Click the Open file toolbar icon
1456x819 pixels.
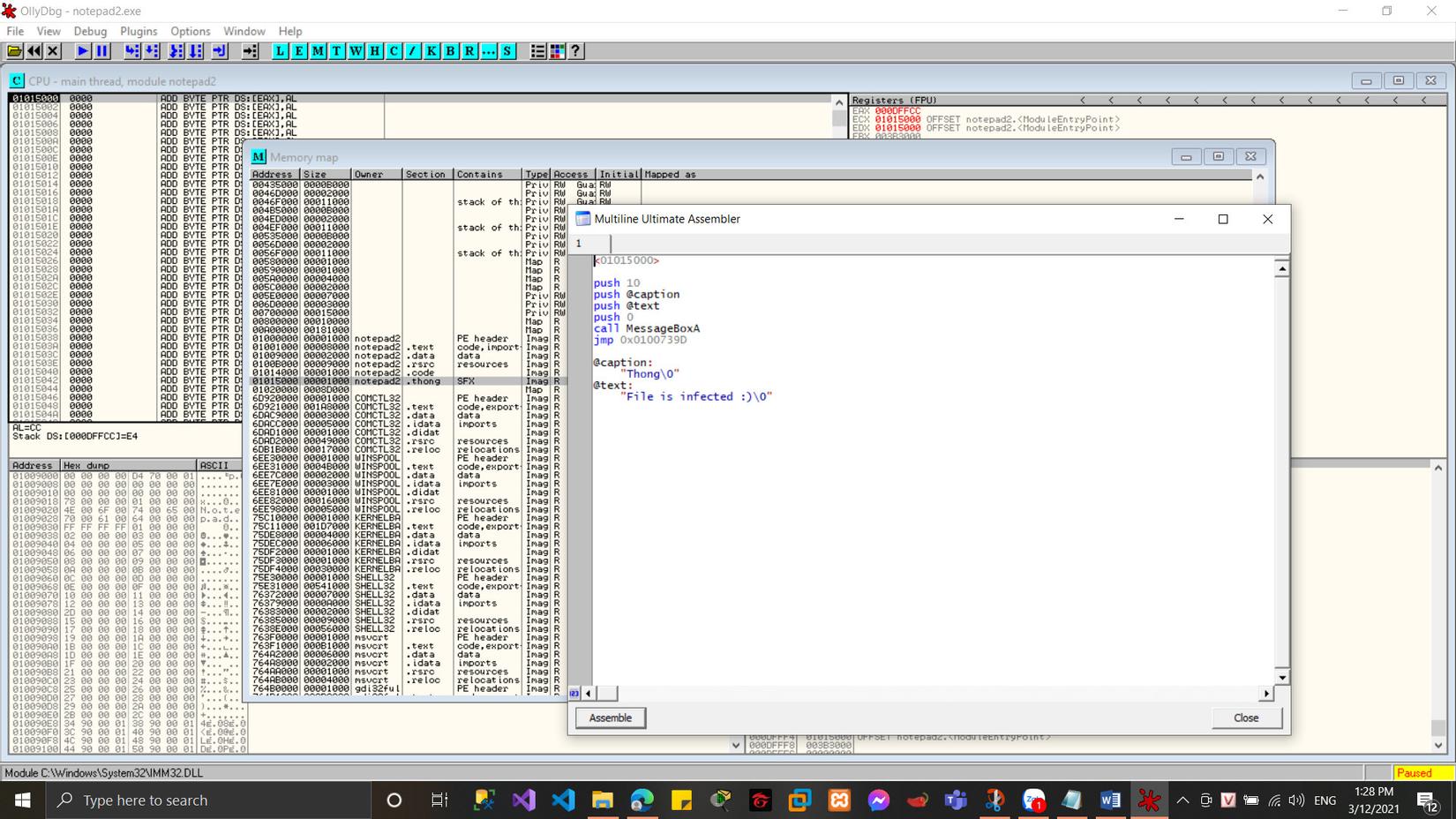[15, 51]
